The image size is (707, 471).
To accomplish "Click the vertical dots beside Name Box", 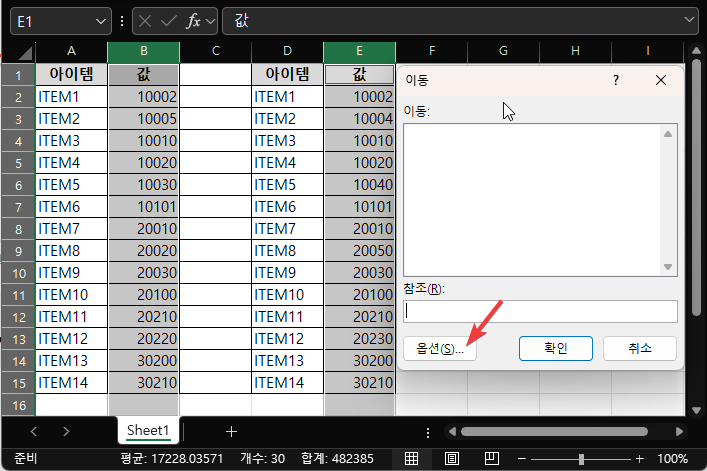I will (x=122, y=21).
